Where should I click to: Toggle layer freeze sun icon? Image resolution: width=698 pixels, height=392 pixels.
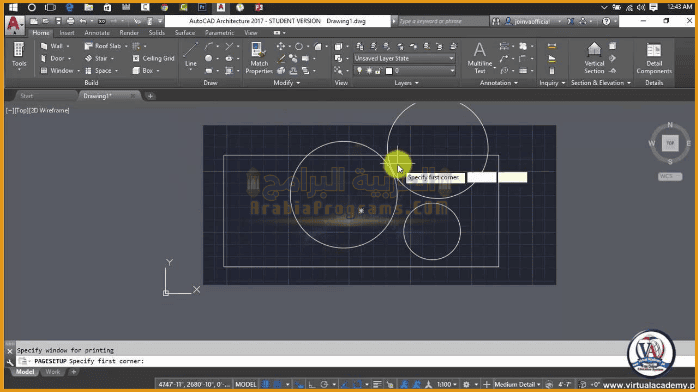tap(369, 71)
